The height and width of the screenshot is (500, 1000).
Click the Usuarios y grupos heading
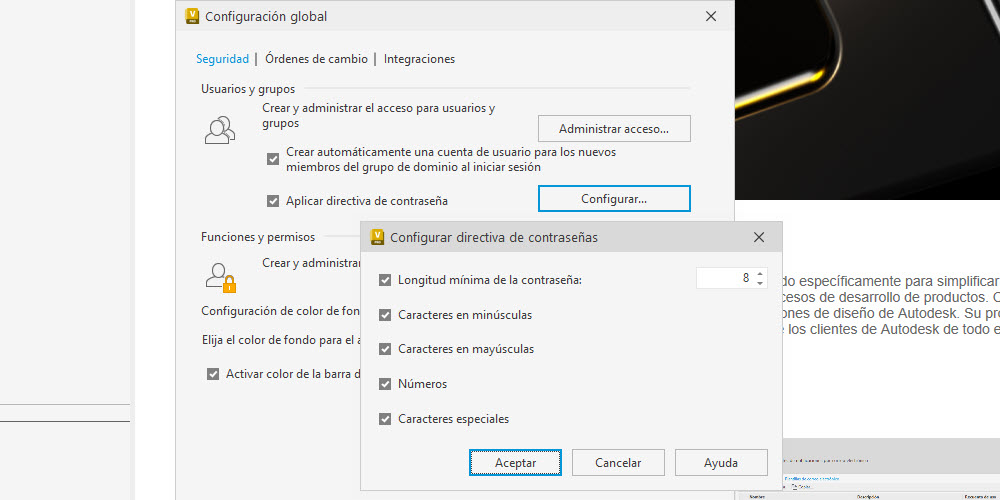248,89
